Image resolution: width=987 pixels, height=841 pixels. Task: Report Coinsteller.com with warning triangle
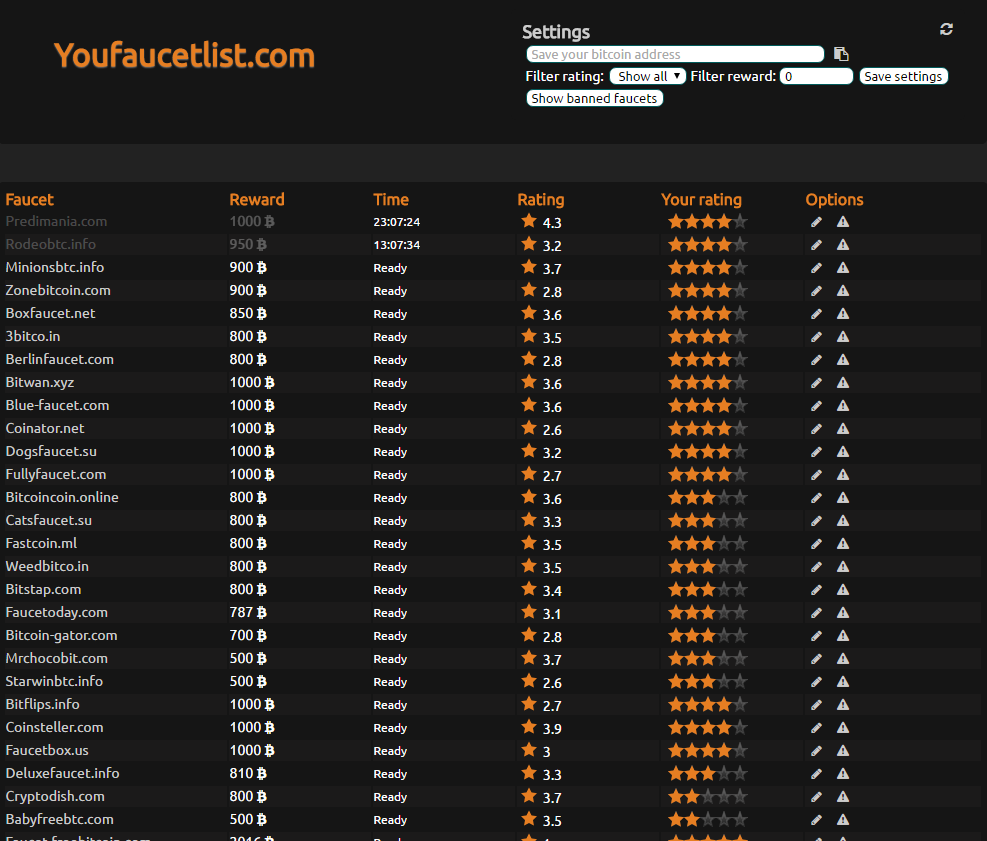pos(843,727)
